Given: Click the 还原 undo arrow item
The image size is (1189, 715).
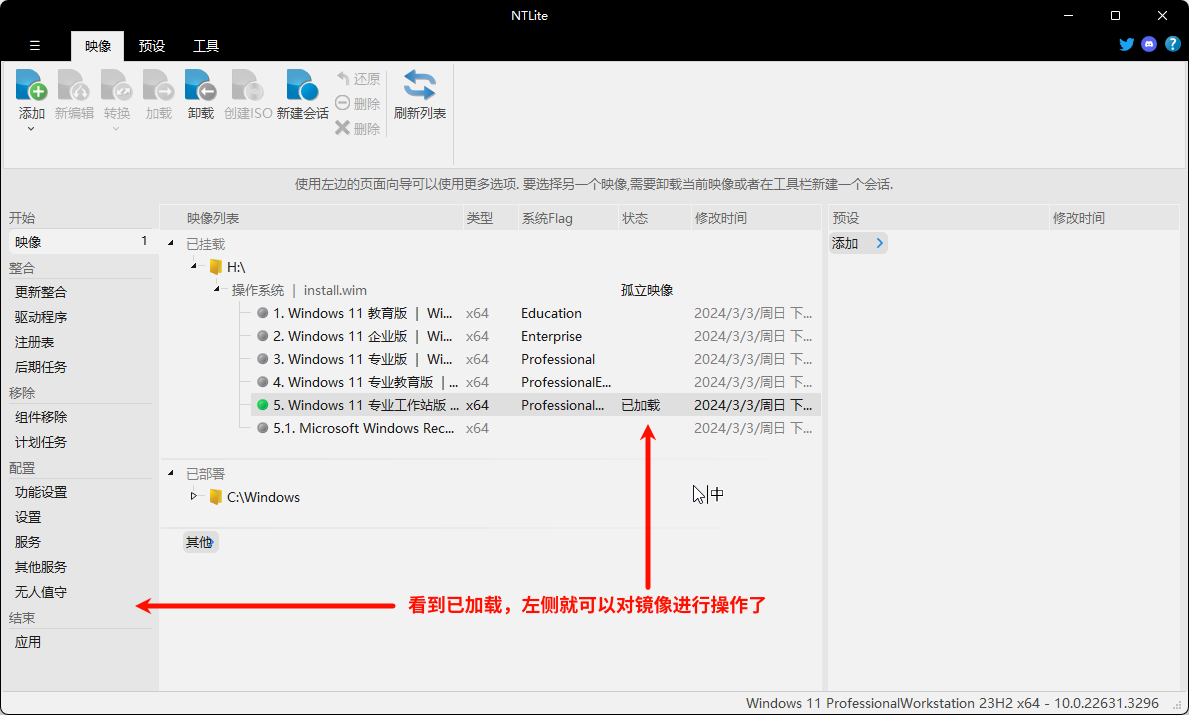Looking at the screenshot, I should [358, 78].
